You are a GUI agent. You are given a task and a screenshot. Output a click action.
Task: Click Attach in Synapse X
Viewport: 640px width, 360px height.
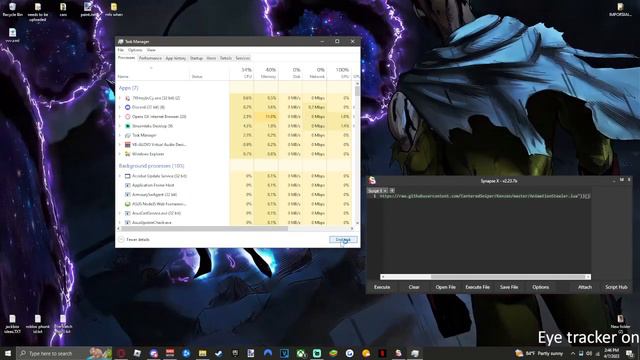(x=584, y=287)
